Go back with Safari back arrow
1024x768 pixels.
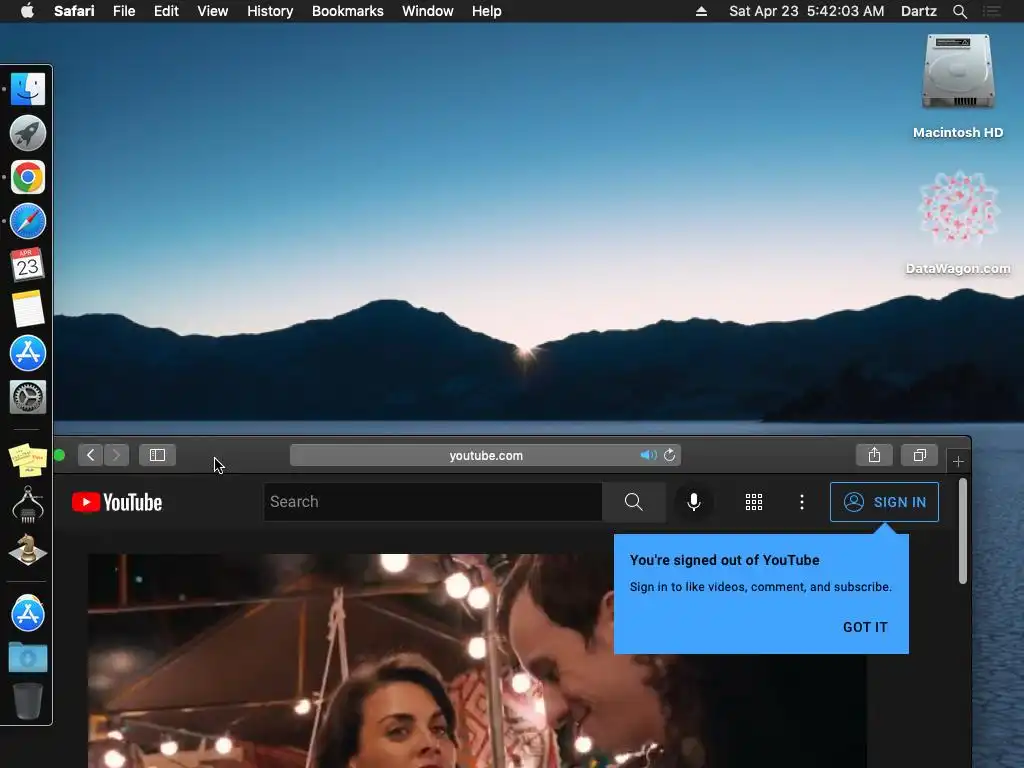[91, 455]
